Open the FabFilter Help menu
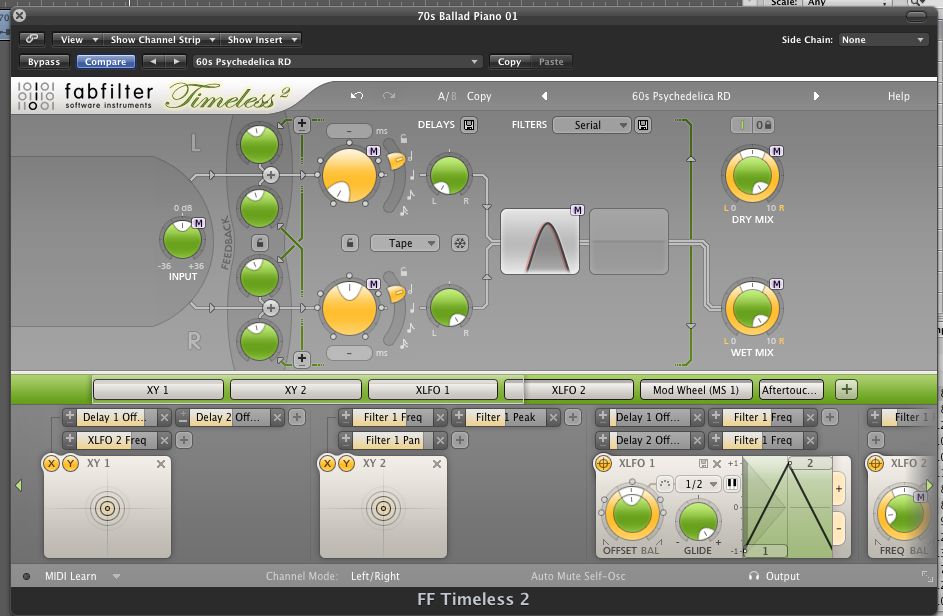Viewport: 943px width, 616px height. click(x=898, y=96)
